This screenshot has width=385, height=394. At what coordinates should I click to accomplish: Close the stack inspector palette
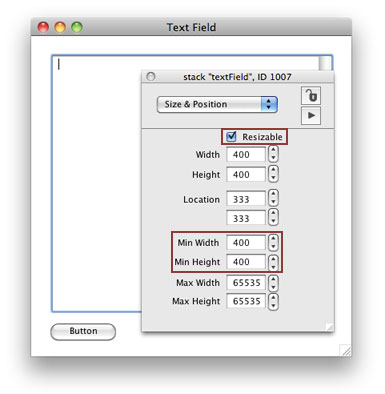click(151, 77)
